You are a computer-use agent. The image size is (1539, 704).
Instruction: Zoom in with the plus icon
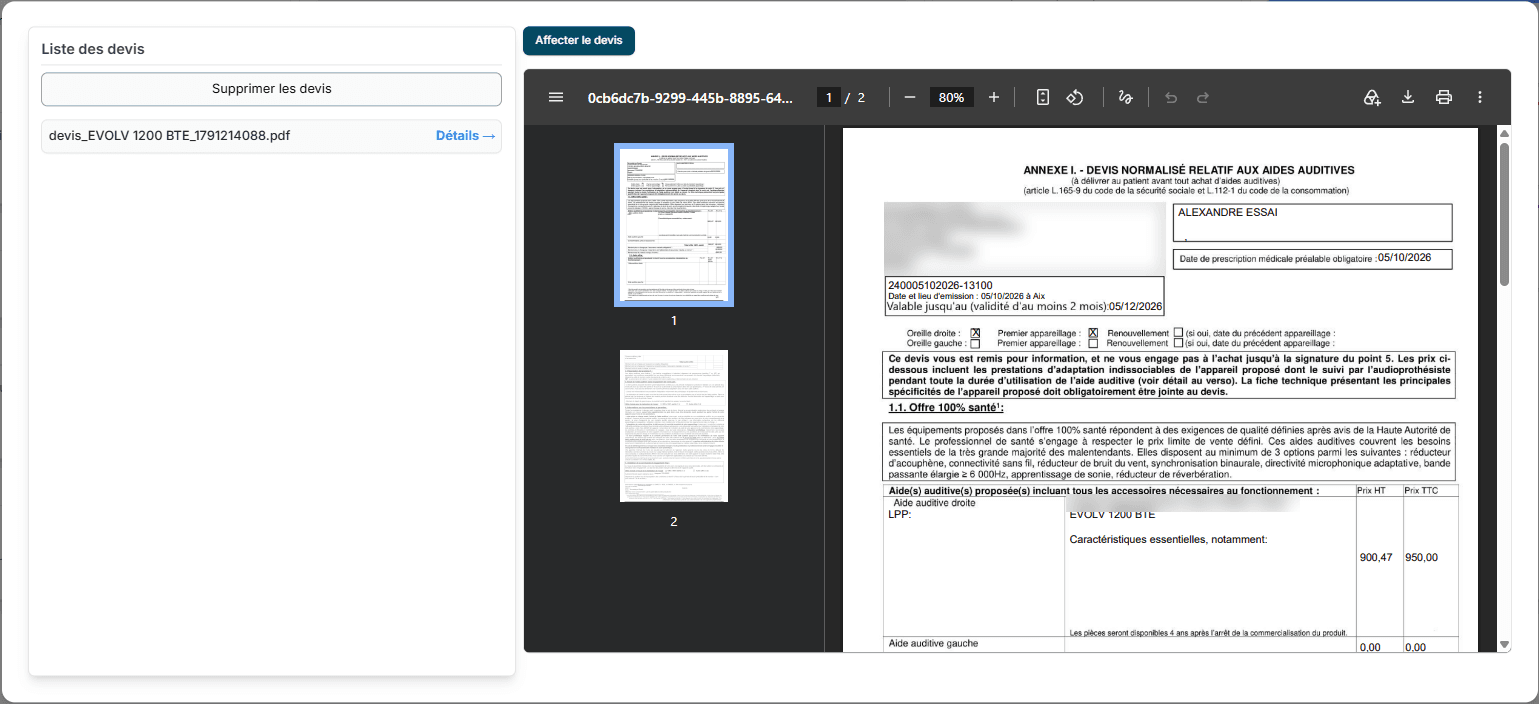994,97
